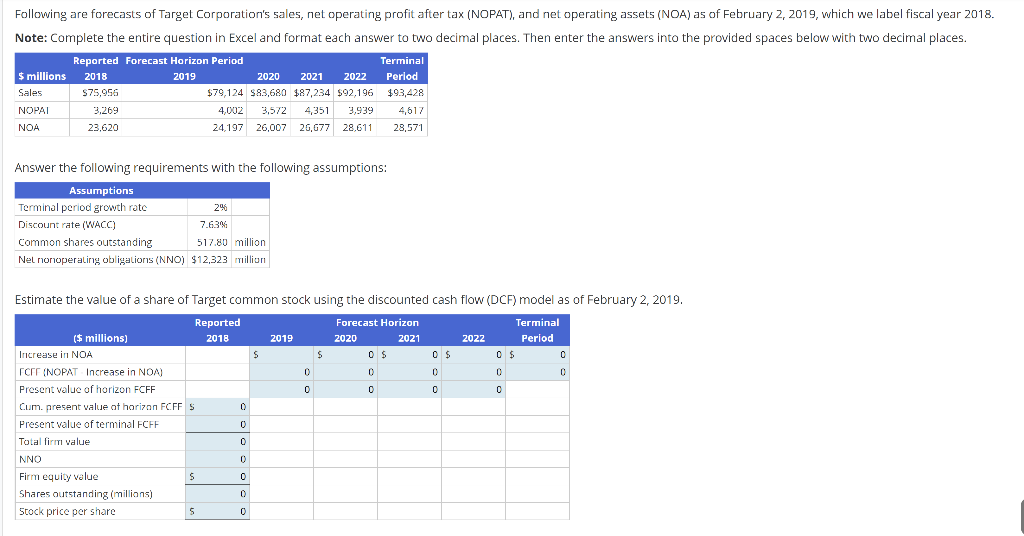Screen dimensions: 1024x536
Task: Click NOA value 28,611
Action: 357,128
